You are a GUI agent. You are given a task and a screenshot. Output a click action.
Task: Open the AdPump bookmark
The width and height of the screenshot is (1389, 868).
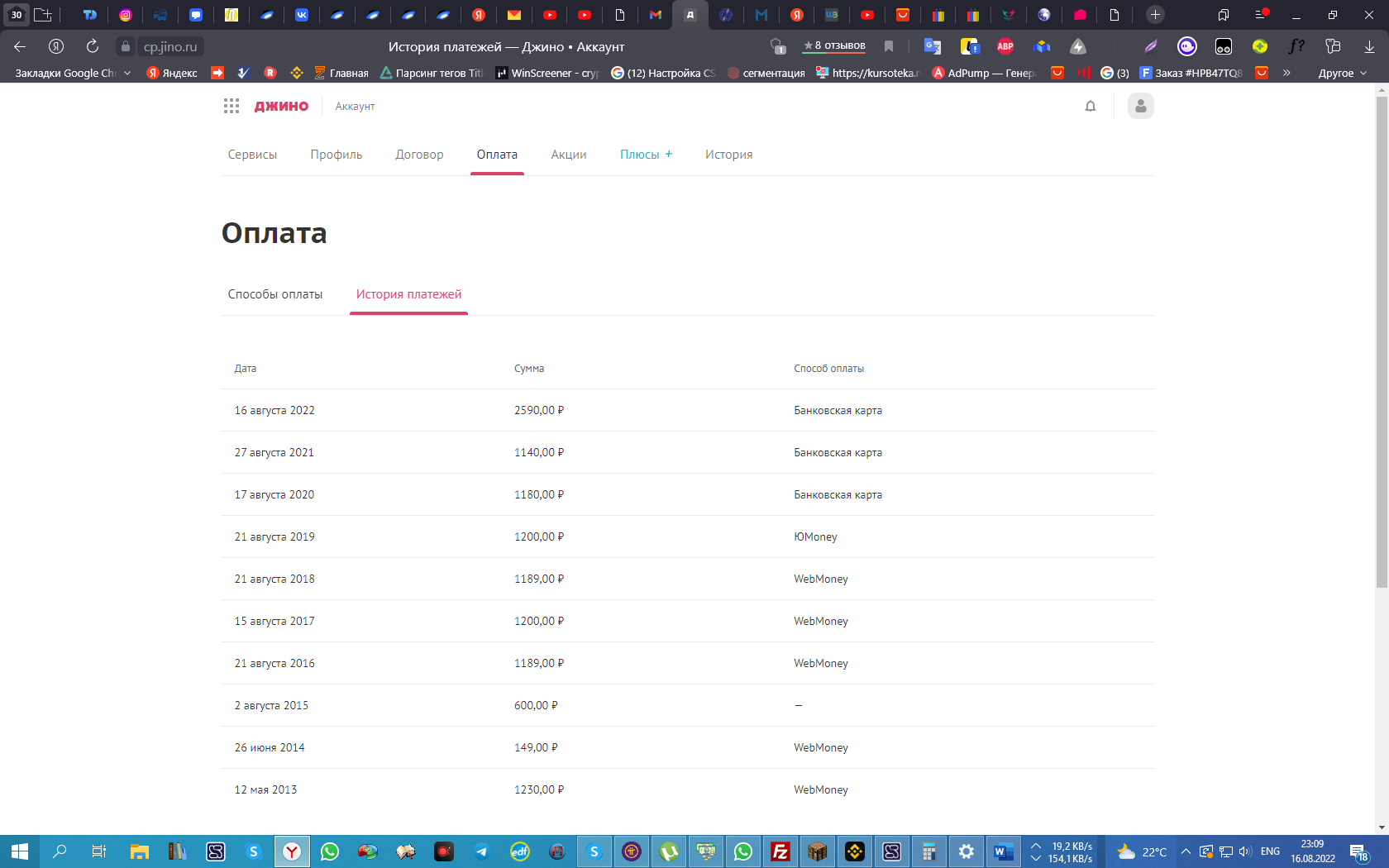click(984, 73)
